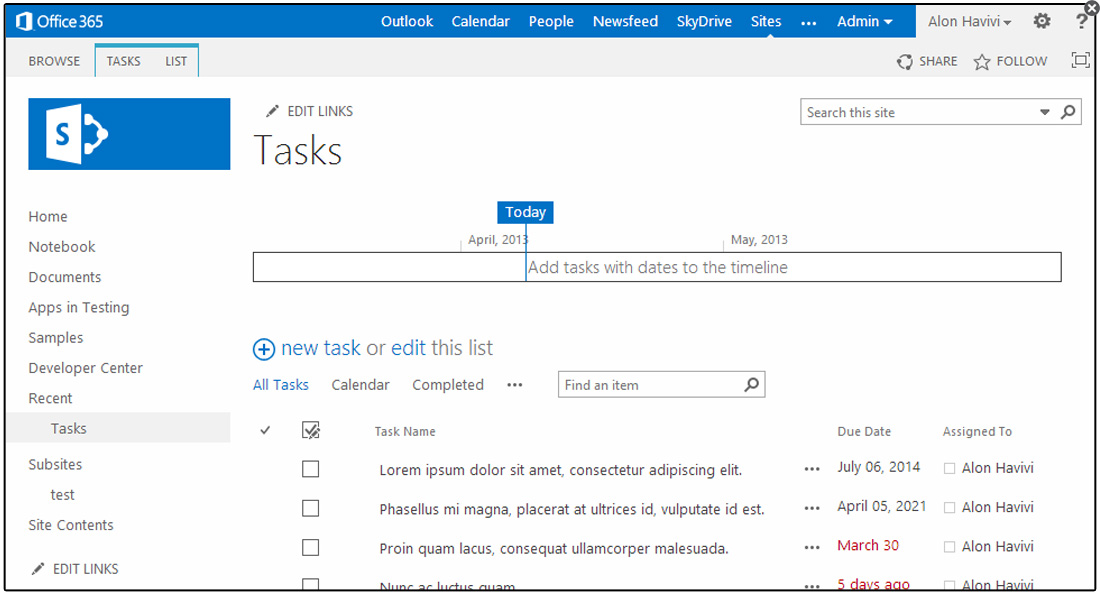Open Newsfeed in top navigation
The height and width of the screenshot is (595, 1100).
(625, 21)
